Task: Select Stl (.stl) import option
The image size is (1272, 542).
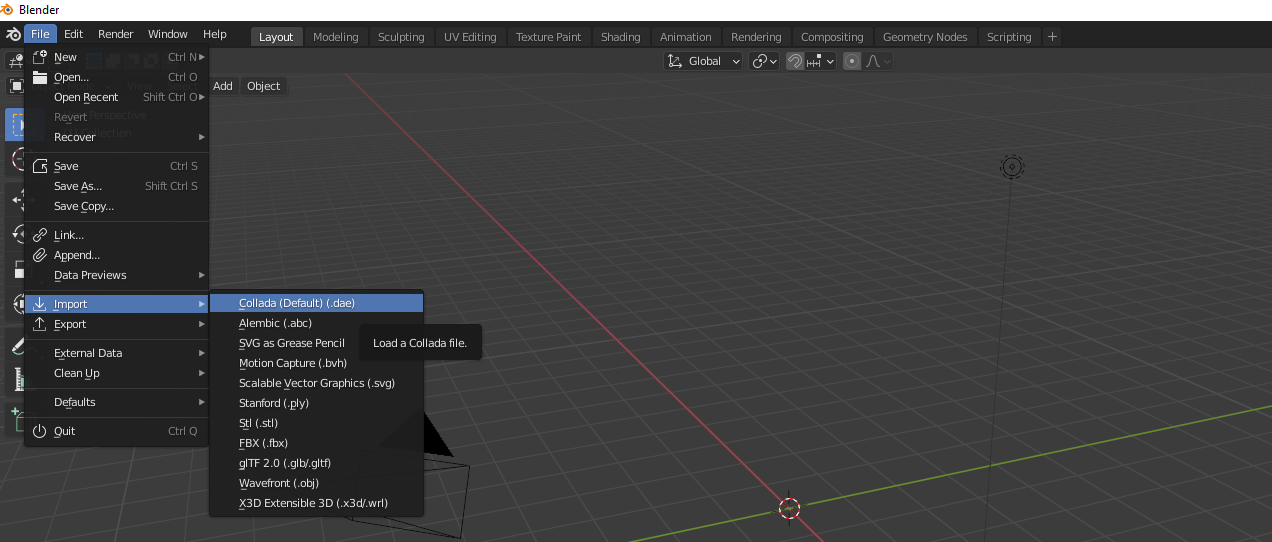Action: (316, 423)
